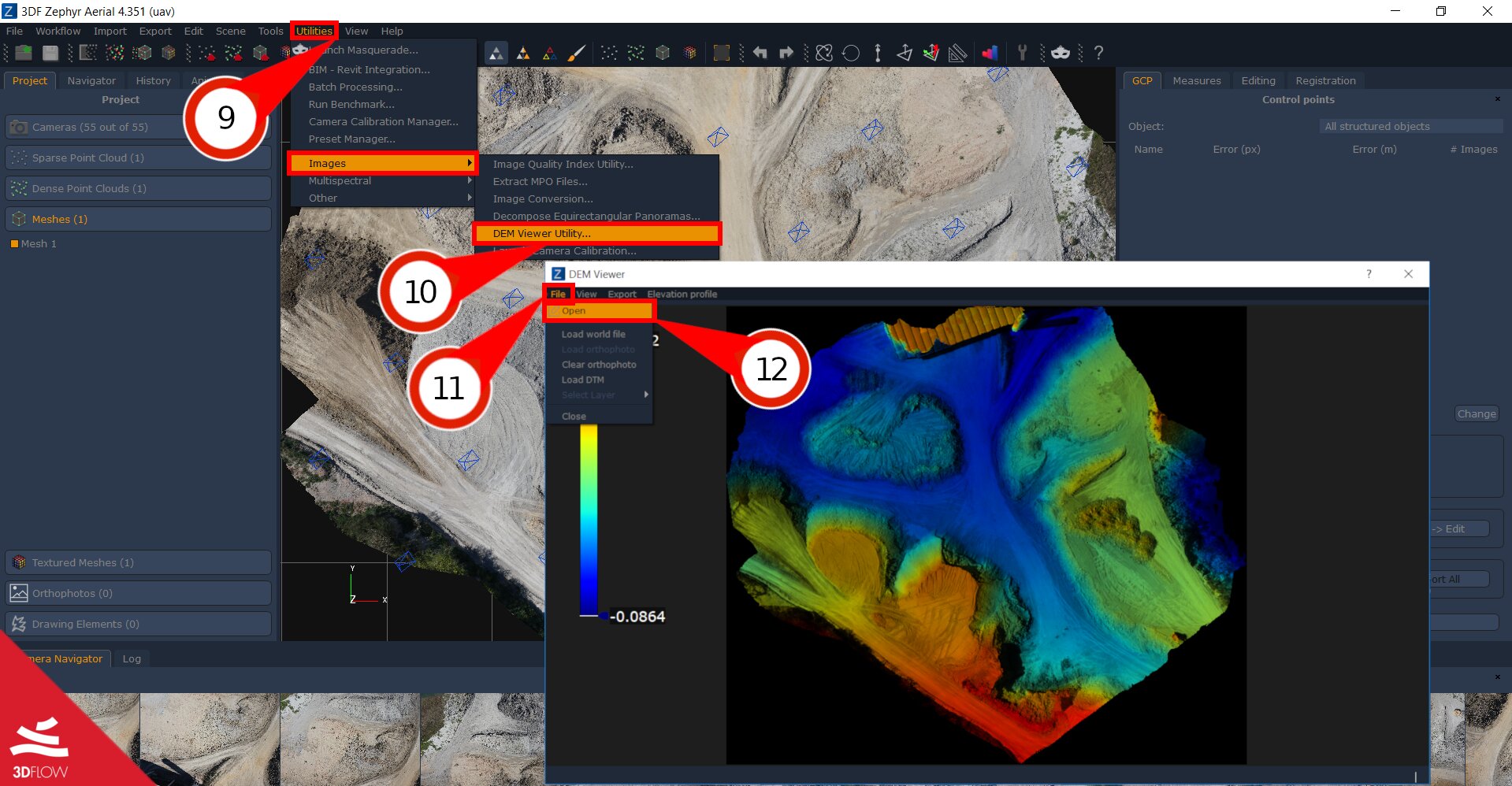Image resolution: width=1512 pixels, height=786 pixels.
Task: Click the save (floppy disk) toolbar icon
Action: click(50, 53)
